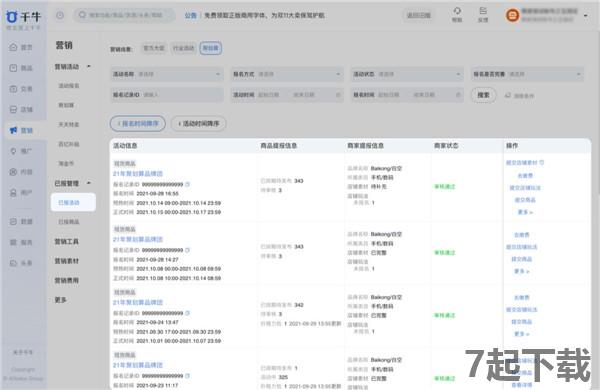Click 关于千牛 at the sidebar bottom
Viewport: 600px width, 390px height.
23,352
